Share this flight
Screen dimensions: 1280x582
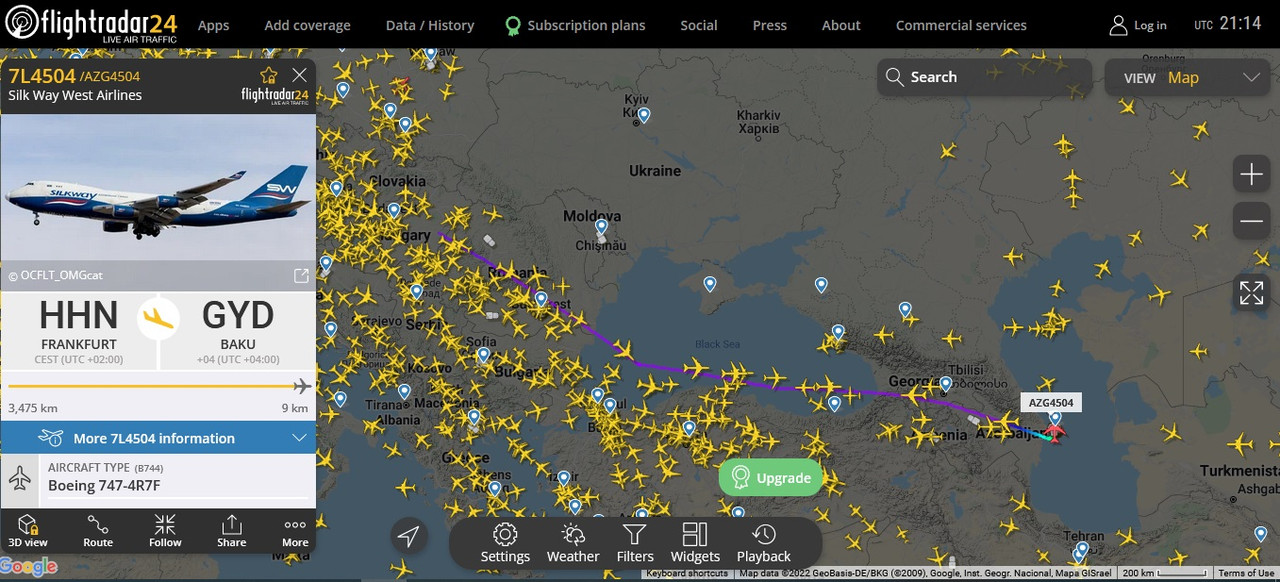[x=231, y=531]
